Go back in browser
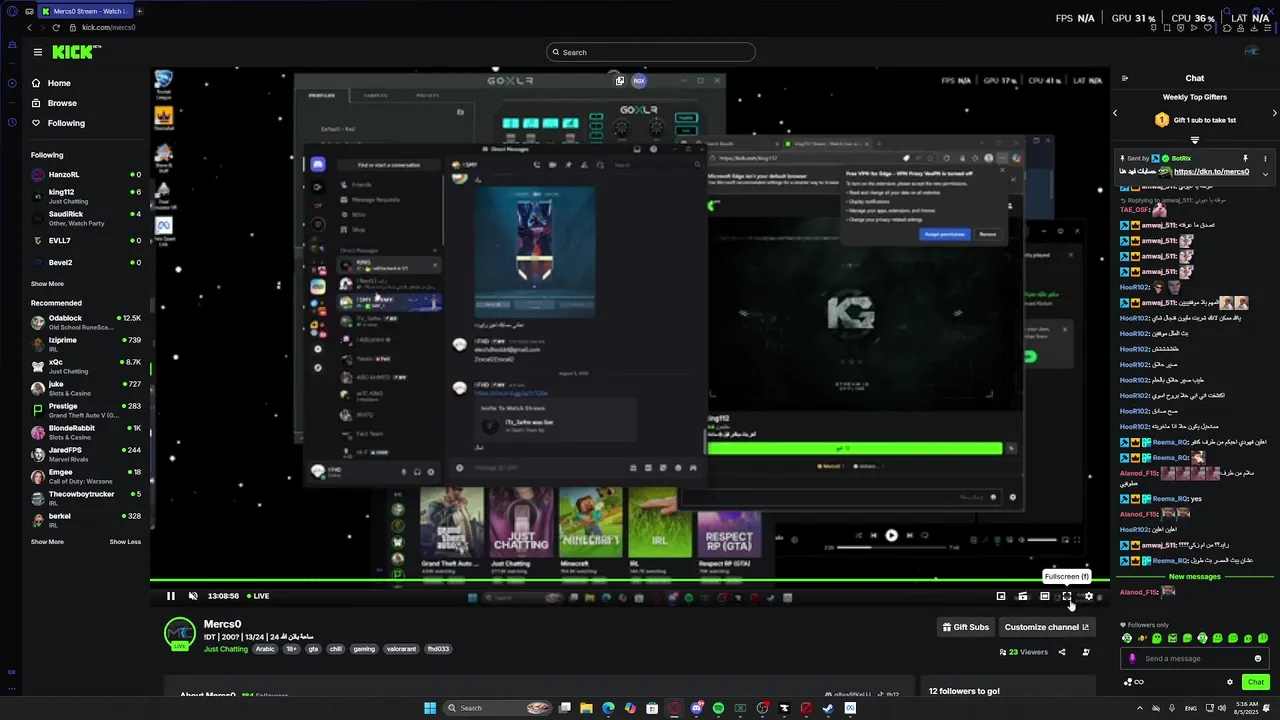The height and width of the screenshot is (720, 1280). click(29, 28)
